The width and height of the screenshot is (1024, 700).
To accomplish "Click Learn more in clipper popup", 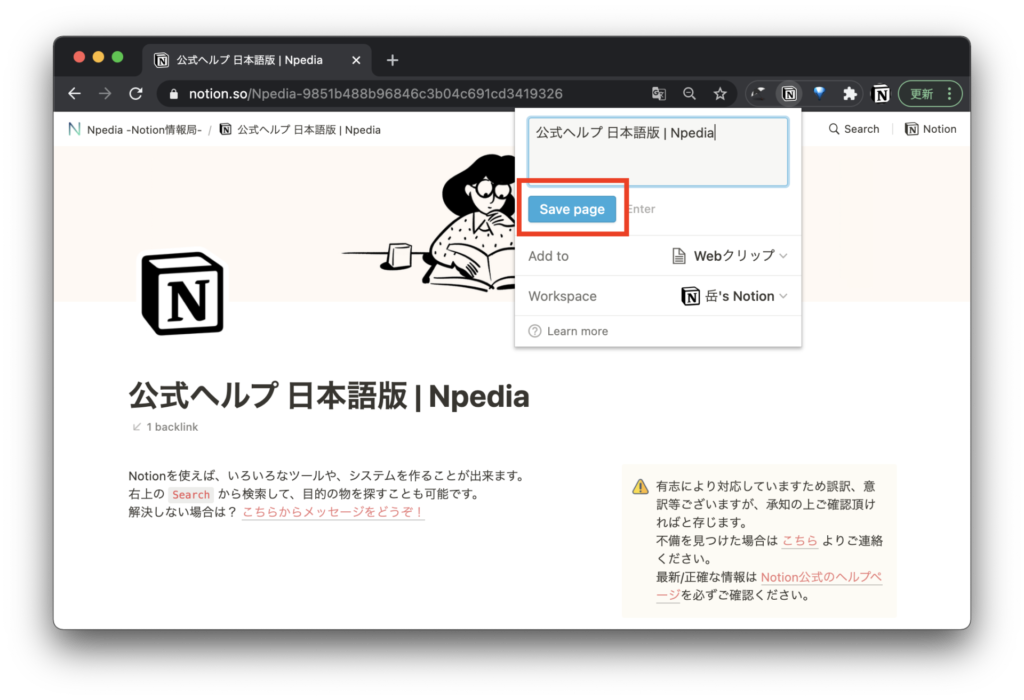I will point(568,331).
